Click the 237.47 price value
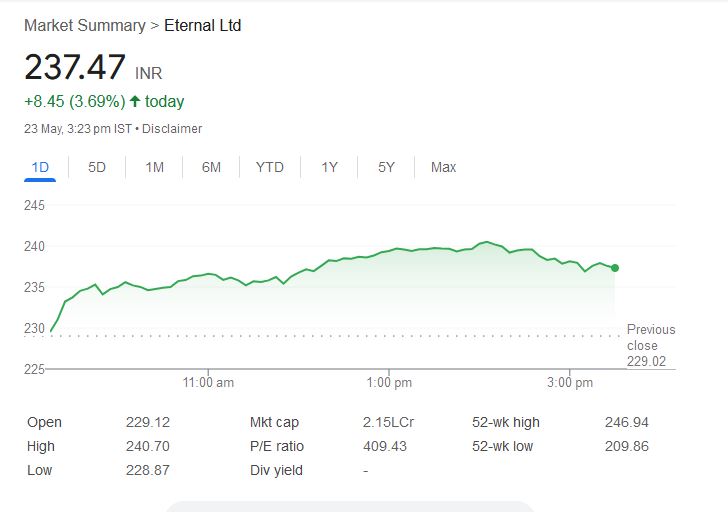This screenshot has width=728, height=512. pyautogui.click(x=75, y=68)
